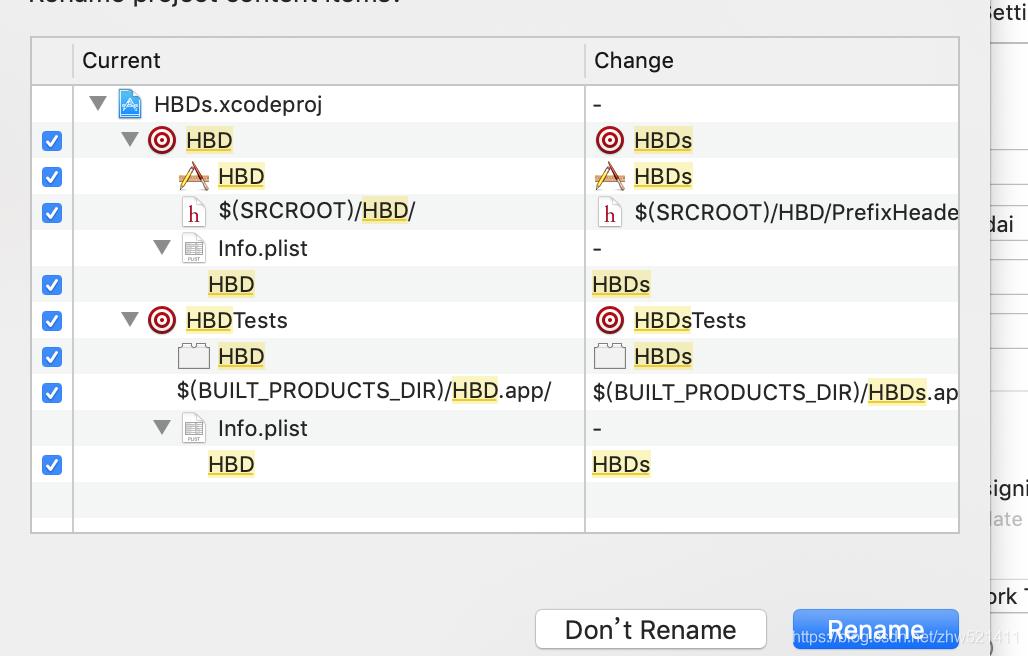Select the $(SRCROOT)/HBD/PrefixHeade text in Change column
The height and width of the screenshot is (656, 1028).
click(x=796, y=212)
